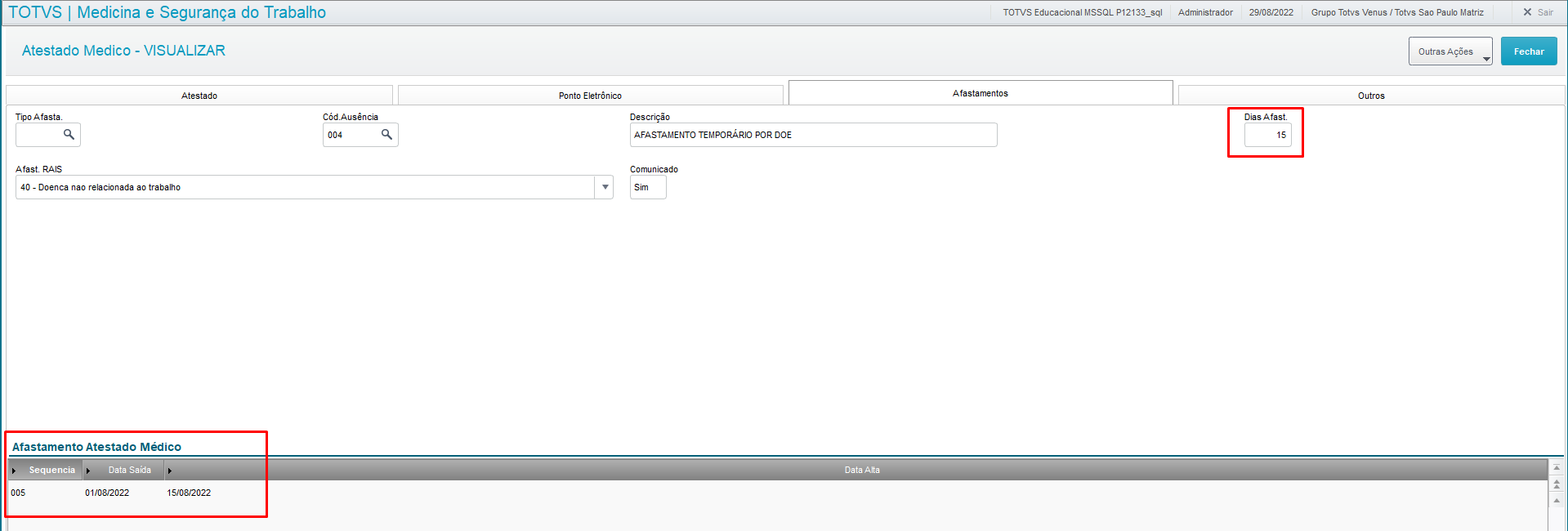Open lookup magnifier for Cód.Ausência field
The width and height of the screenshot is (1568, 531).
pos(386,134)
